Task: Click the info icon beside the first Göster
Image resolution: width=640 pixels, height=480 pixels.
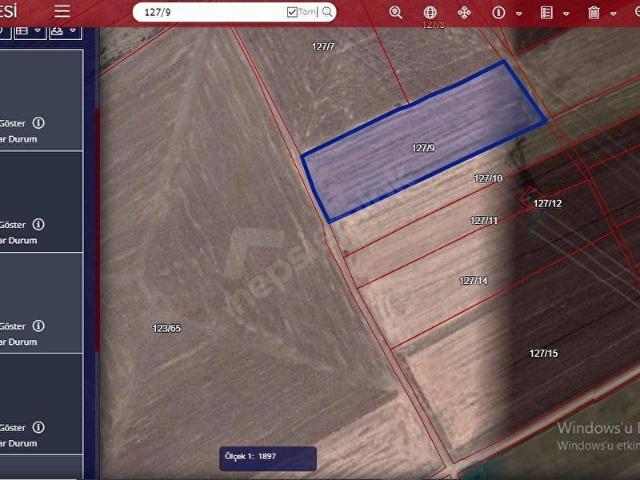Action: click(38, 123)
